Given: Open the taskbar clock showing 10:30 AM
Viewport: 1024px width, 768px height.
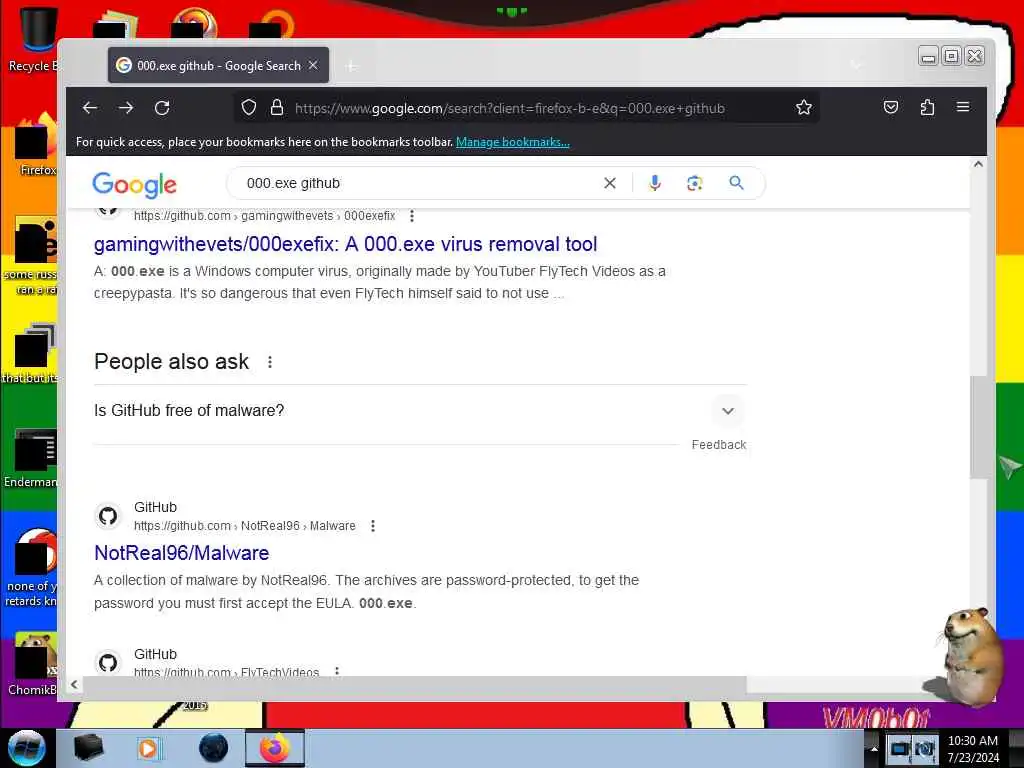Looking at the screenshot, I should 973,749.
